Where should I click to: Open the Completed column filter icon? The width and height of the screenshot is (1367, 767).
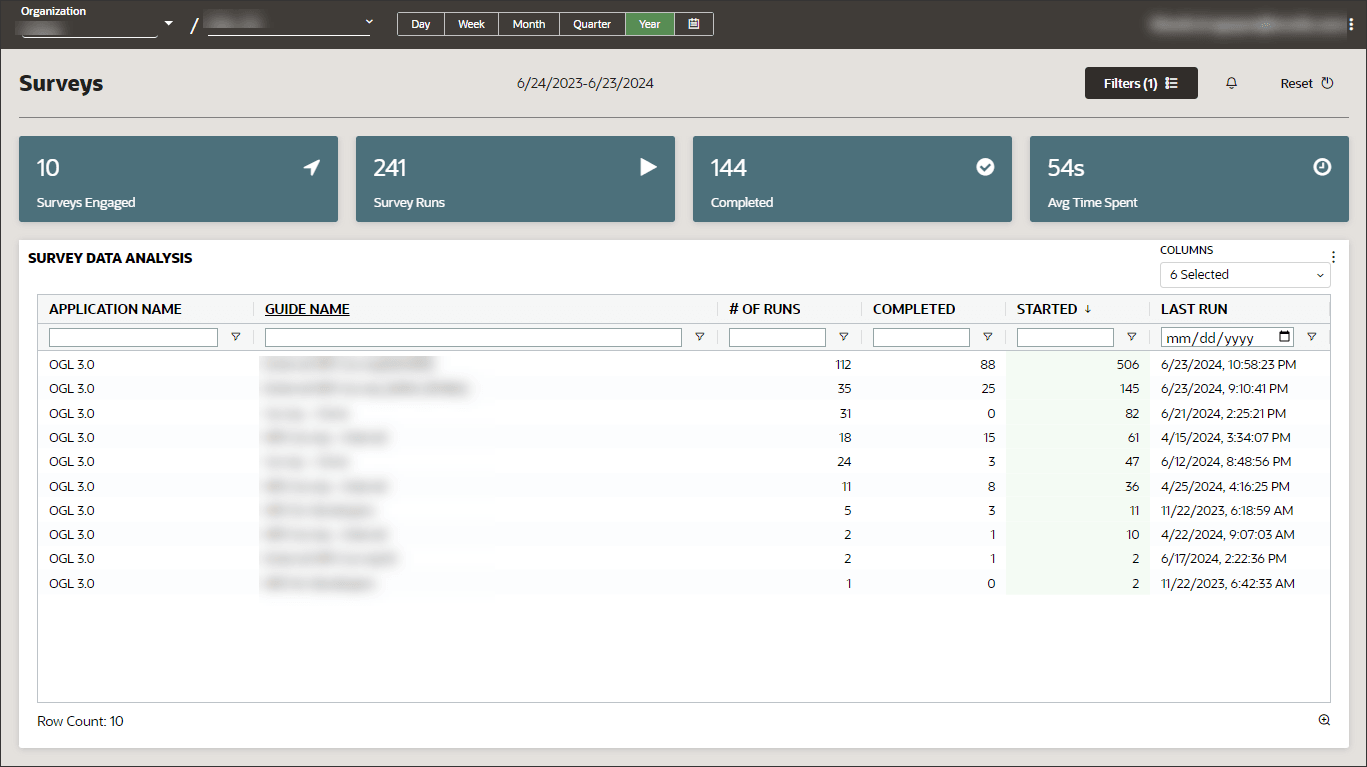(x=987, y=337)
